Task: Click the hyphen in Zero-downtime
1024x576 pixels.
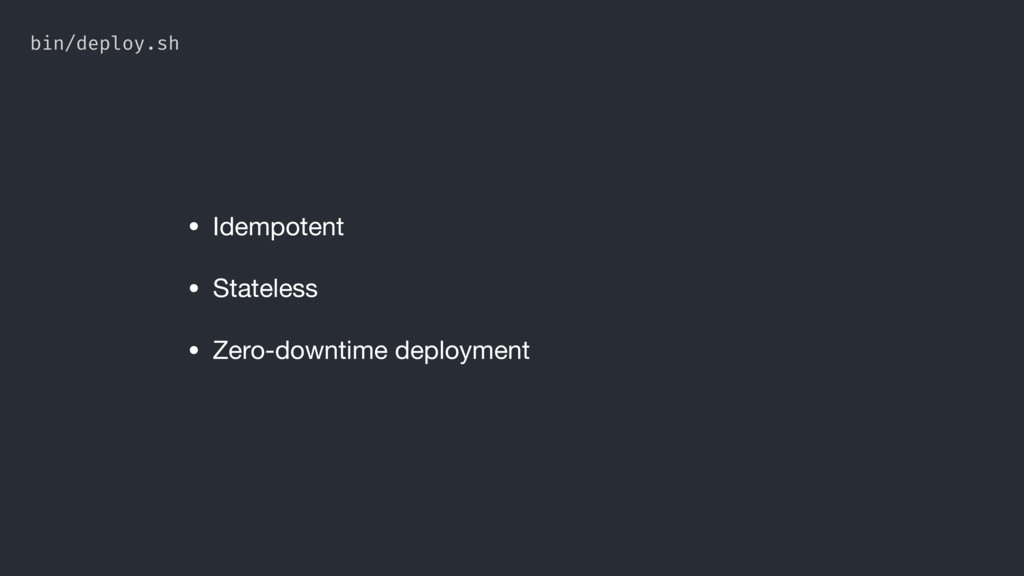Action: (270, 353)
